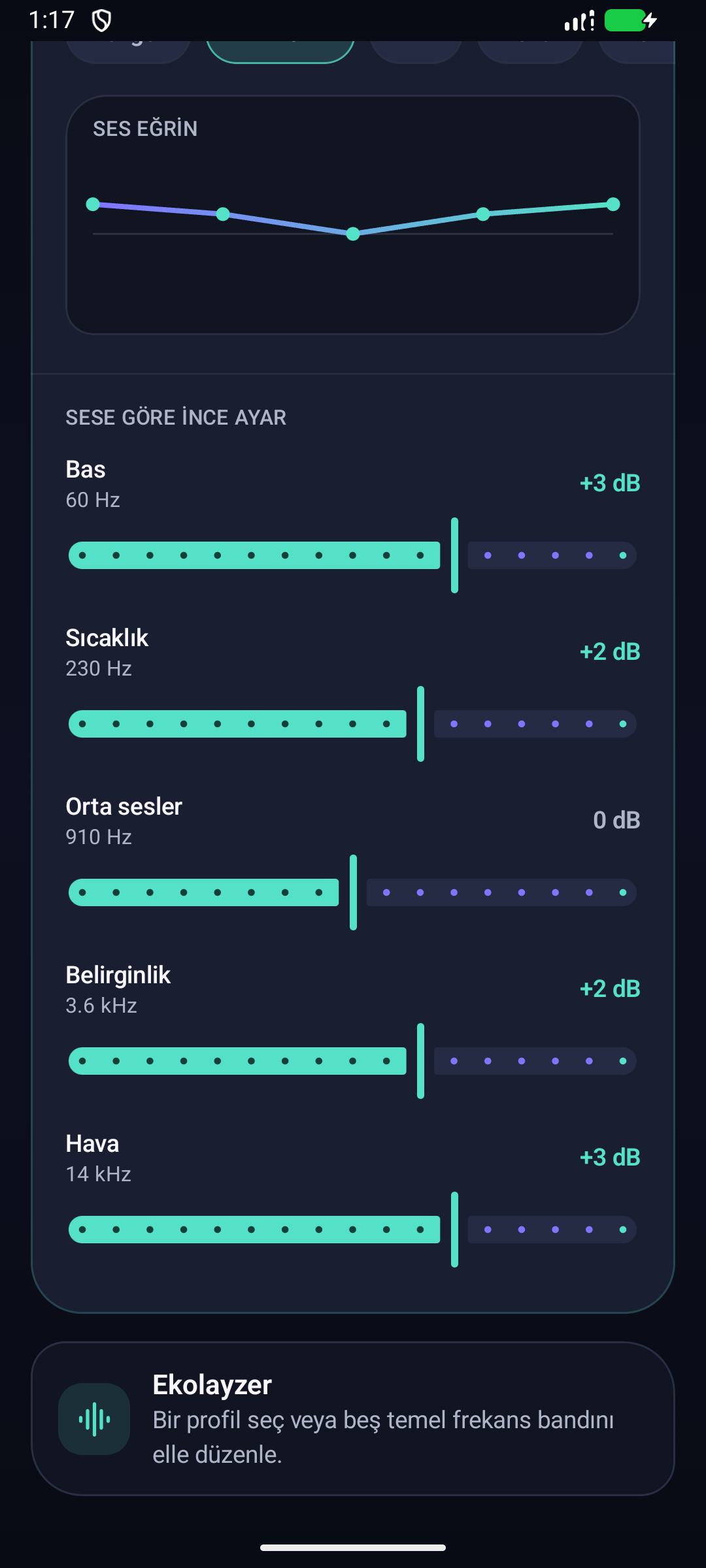Select the middle point on the sound curve
This screenshot has width=706, height=1568.
coord(353,234)
